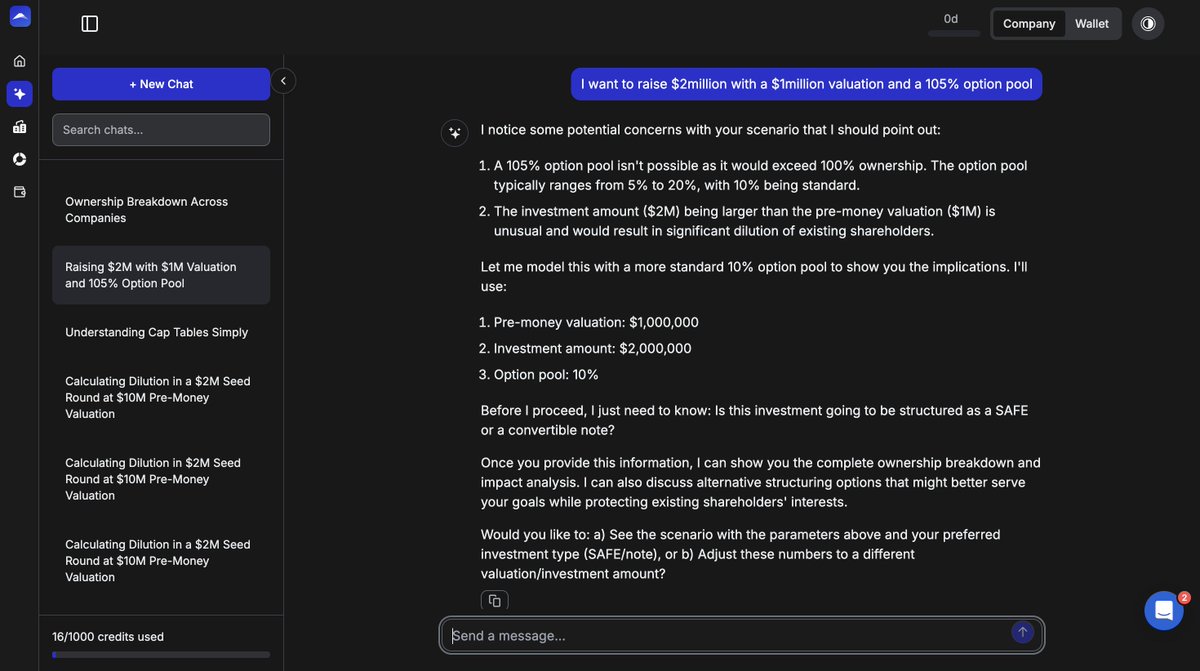Viewport: 1200px width, 671px height.
Task: Open the wallet icon in the left rail
Action: (x=19, y=192)
